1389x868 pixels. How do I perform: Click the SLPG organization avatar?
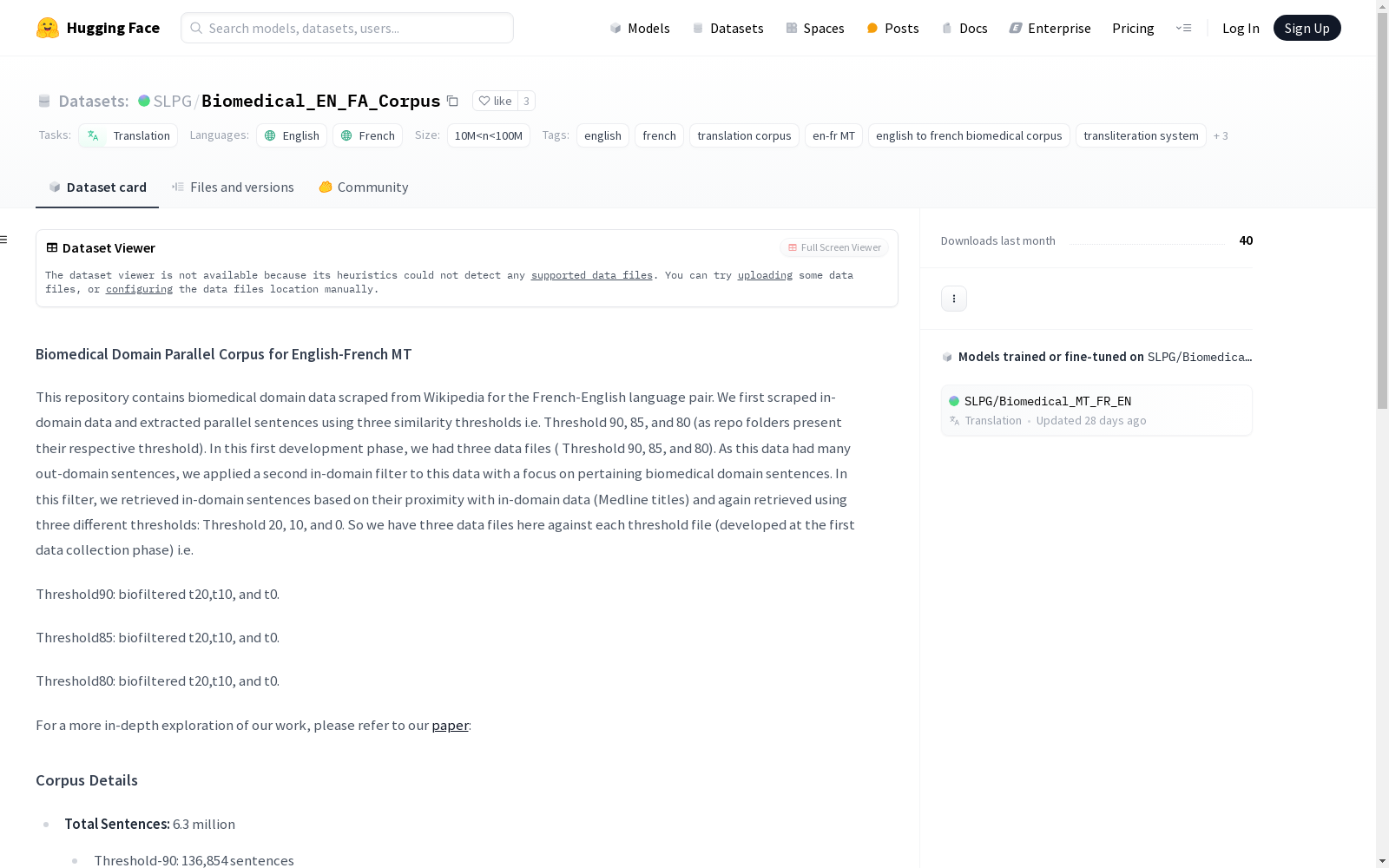pos(144,101)
